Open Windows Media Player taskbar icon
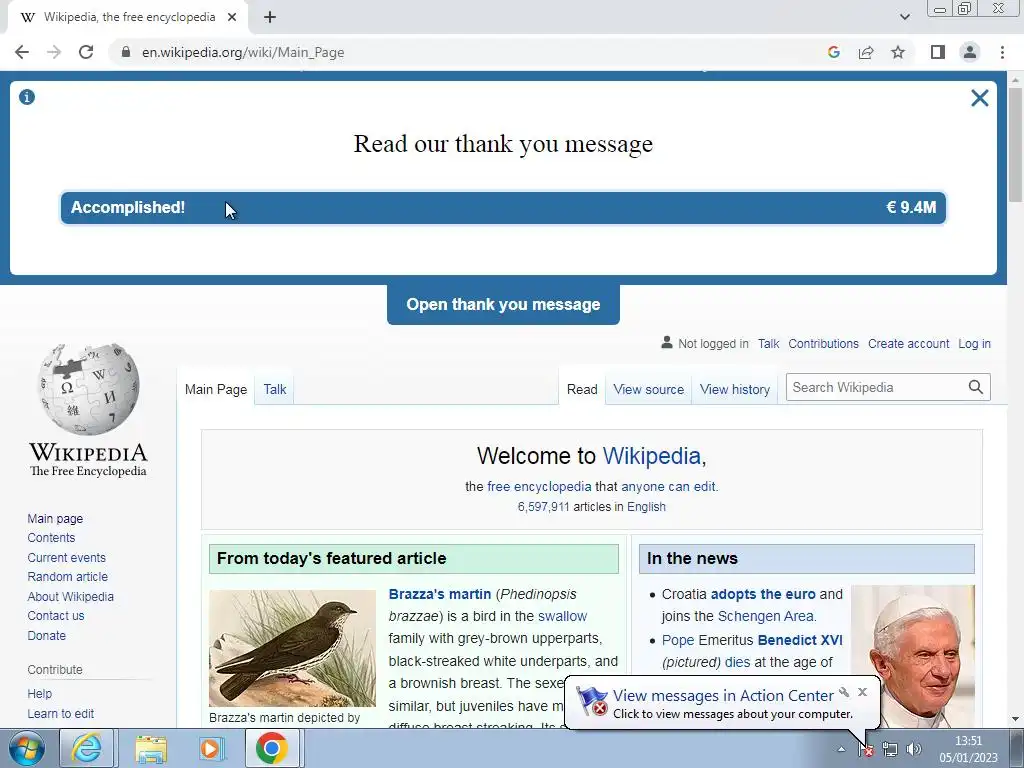Viewport: 1024px width, 768px height. pyautogui.click(x=212, y=748)
